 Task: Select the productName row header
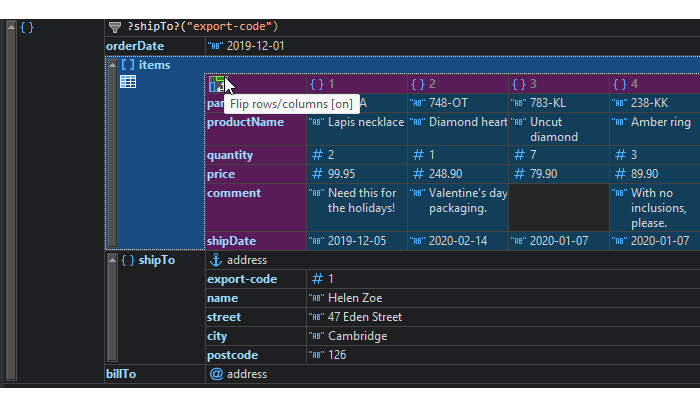(x=254, y=123)
